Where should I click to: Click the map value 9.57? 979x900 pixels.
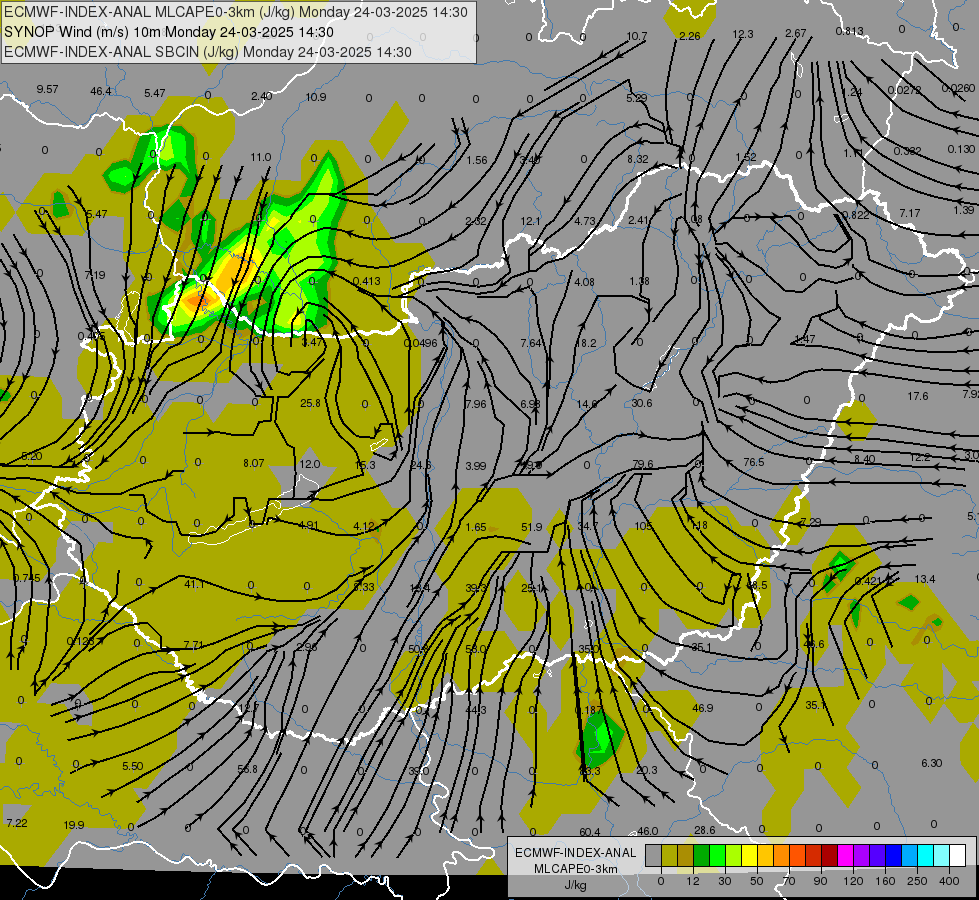(47, 89)
